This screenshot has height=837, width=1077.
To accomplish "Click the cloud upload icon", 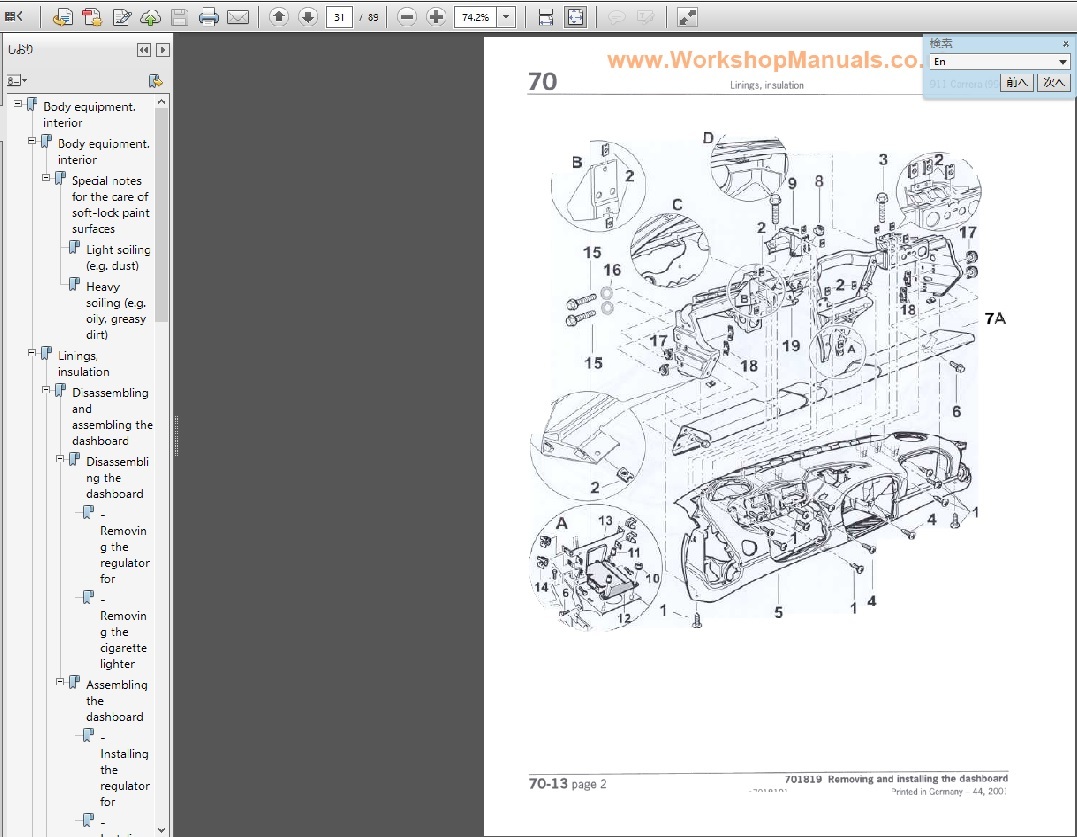I will [150, 17].
